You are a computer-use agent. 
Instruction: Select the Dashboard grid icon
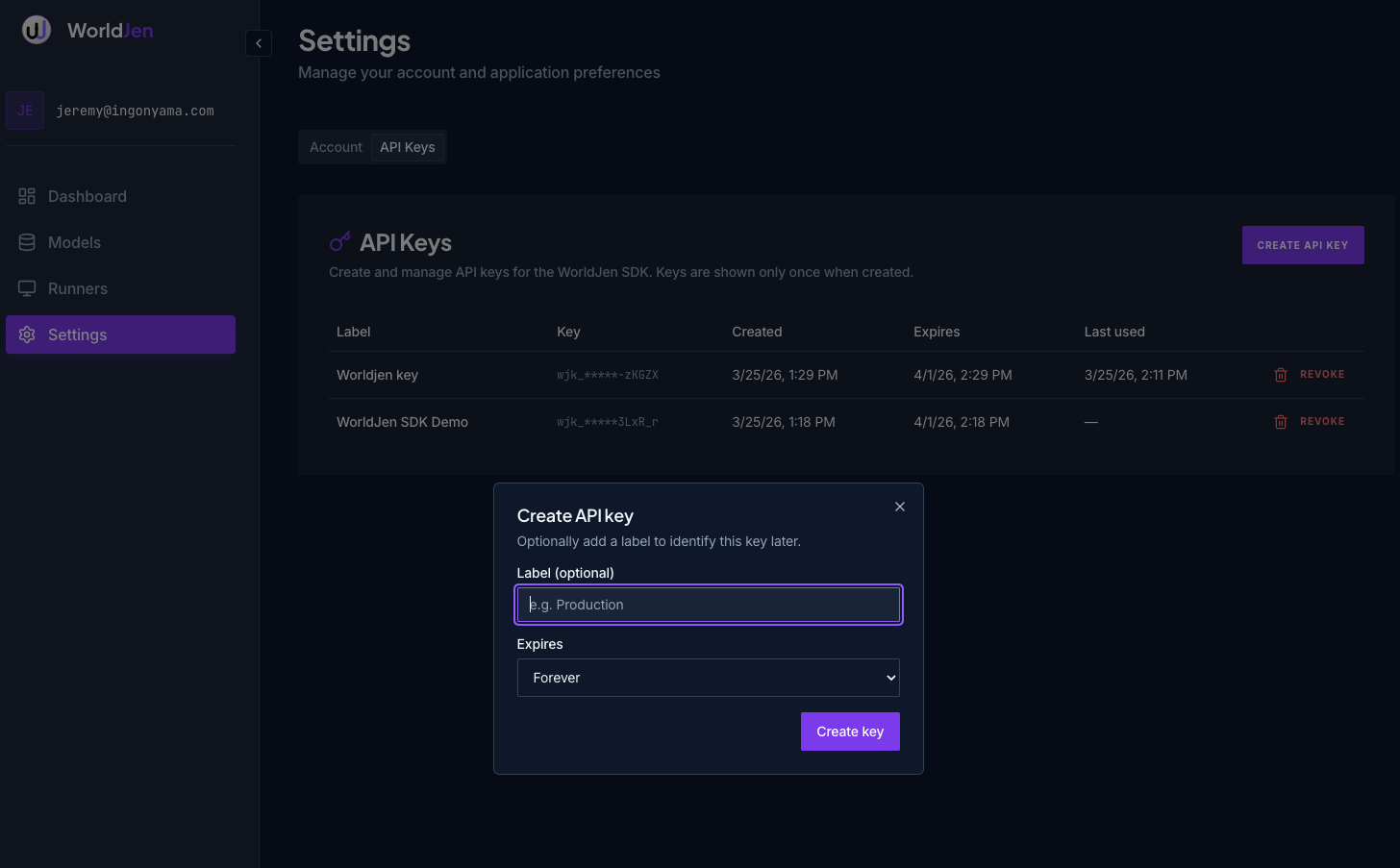pyautogui.click(x=27, y=196)
